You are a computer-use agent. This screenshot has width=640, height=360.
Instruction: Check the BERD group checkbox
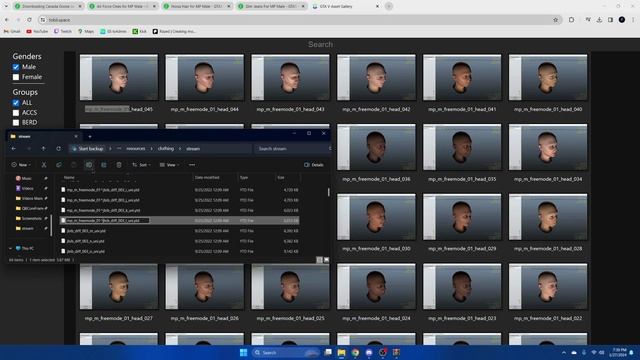(x=16, y=122)
